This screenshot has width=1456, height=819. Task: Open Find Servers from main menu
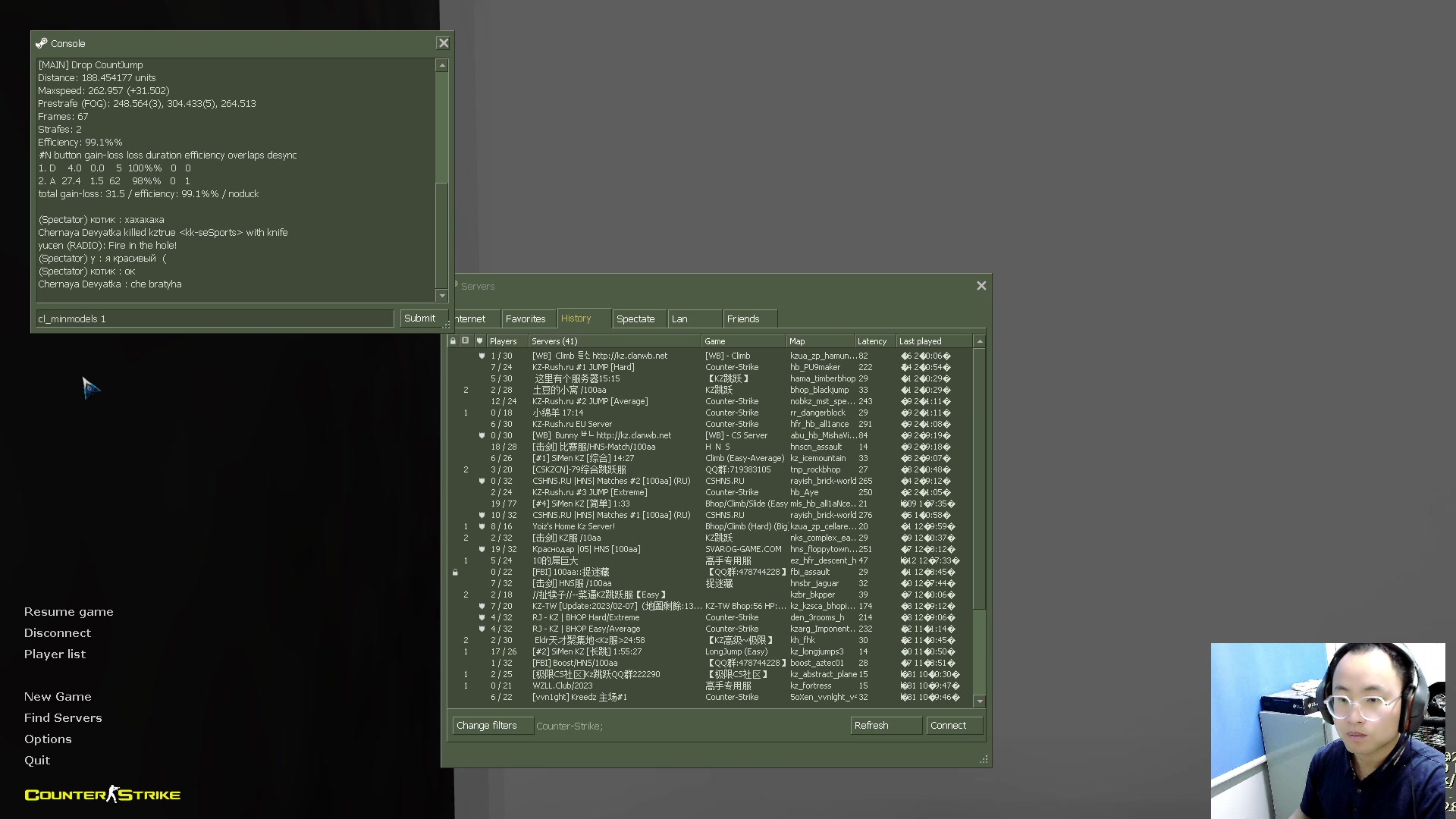(62, 718)
